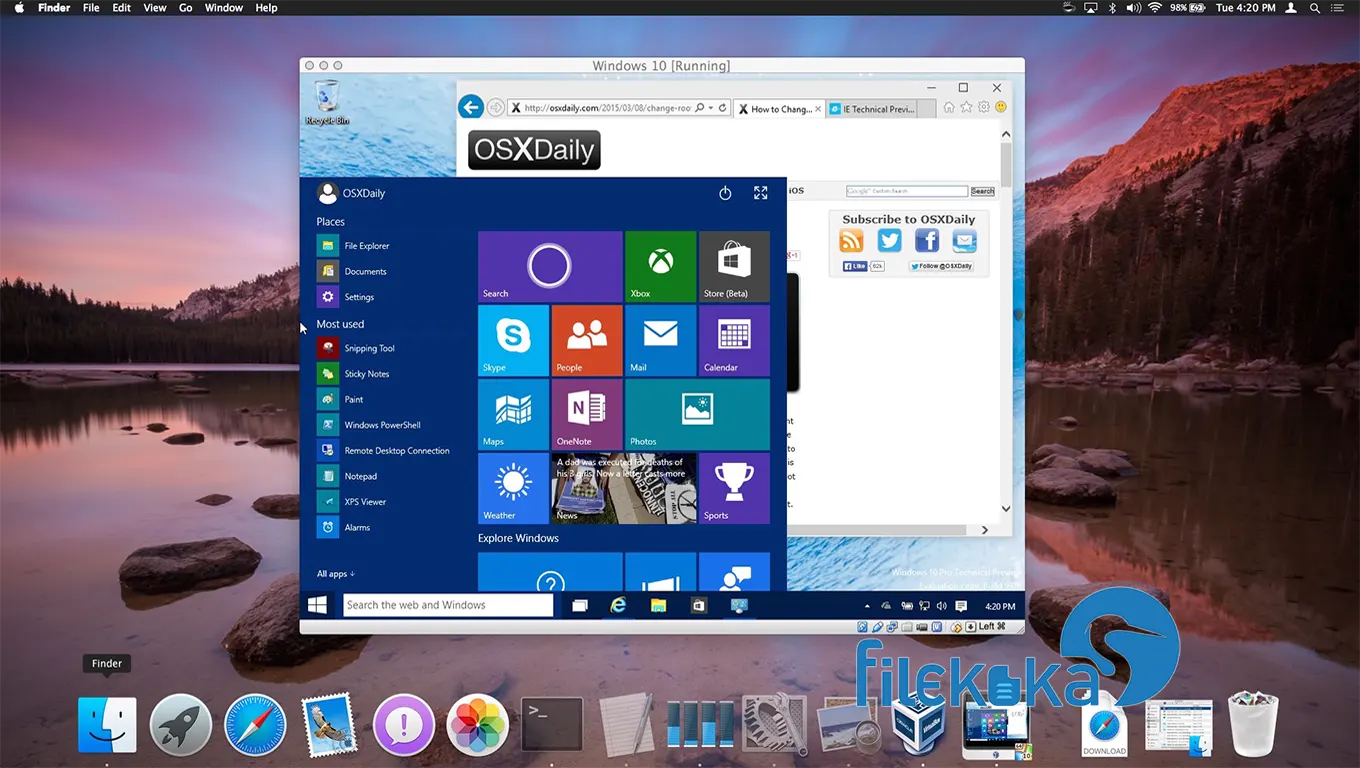Open the IE tools gear

[984, 108]
